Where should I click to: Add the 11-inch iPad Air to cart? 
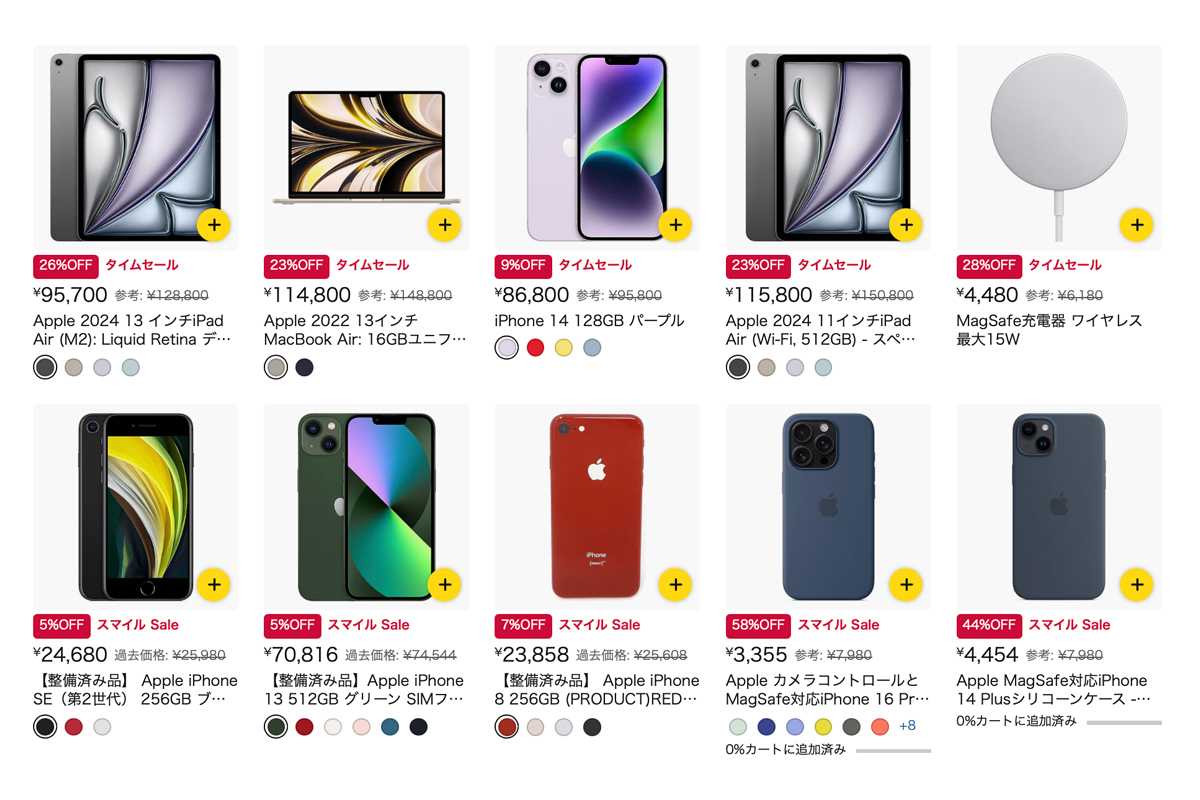click(907, 225)
